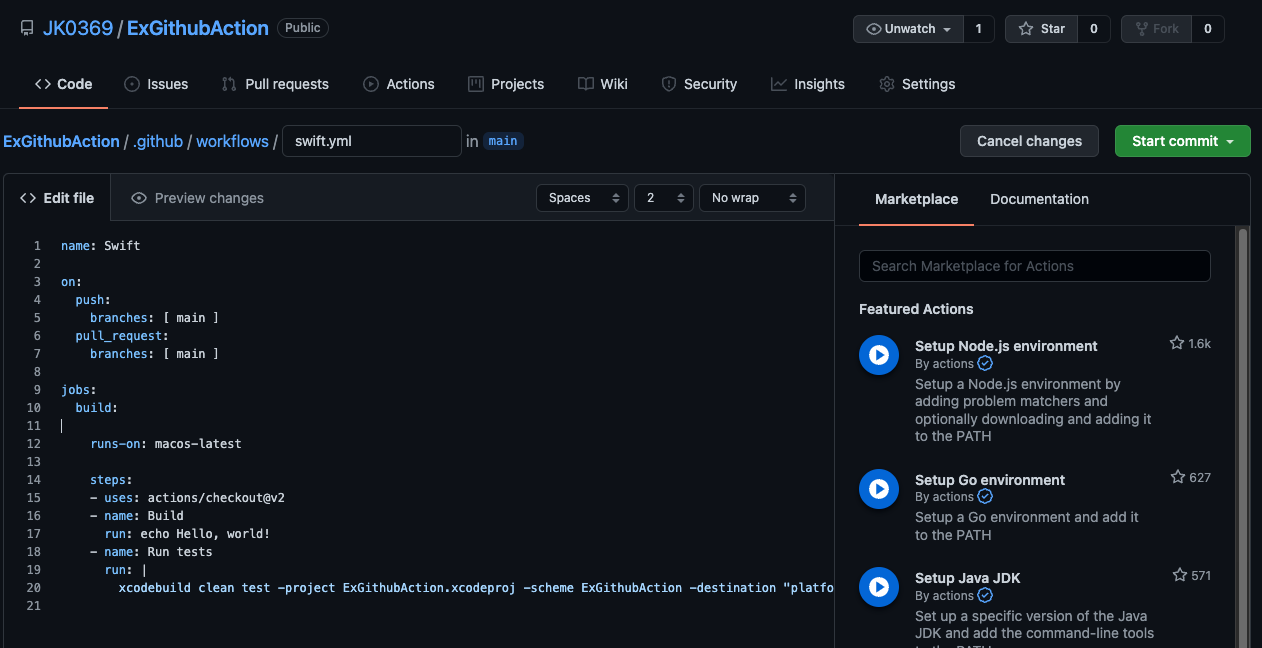Select the Documentation tab
1262x648 pixels.
point(1039,199)
